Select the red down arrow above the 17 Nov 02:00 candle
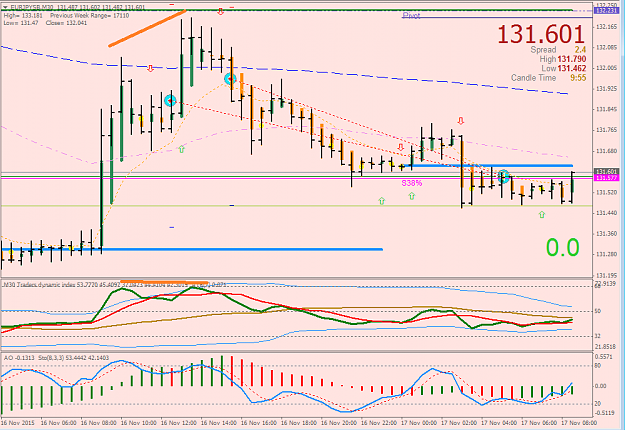Image resolution: width=625 pixels, height=430 pixels. 461,120
